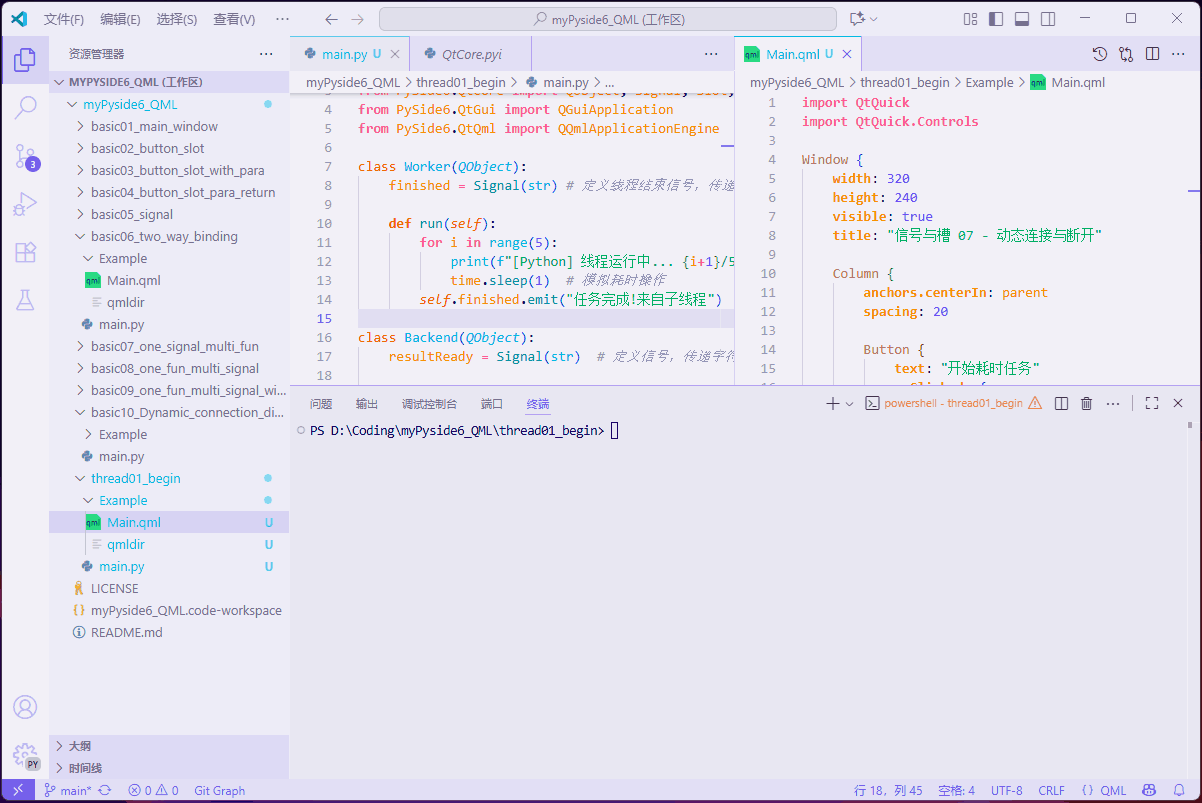1202x803 pixels.
Task: Open Source Control view with badge 3
Action: point(25,156)
